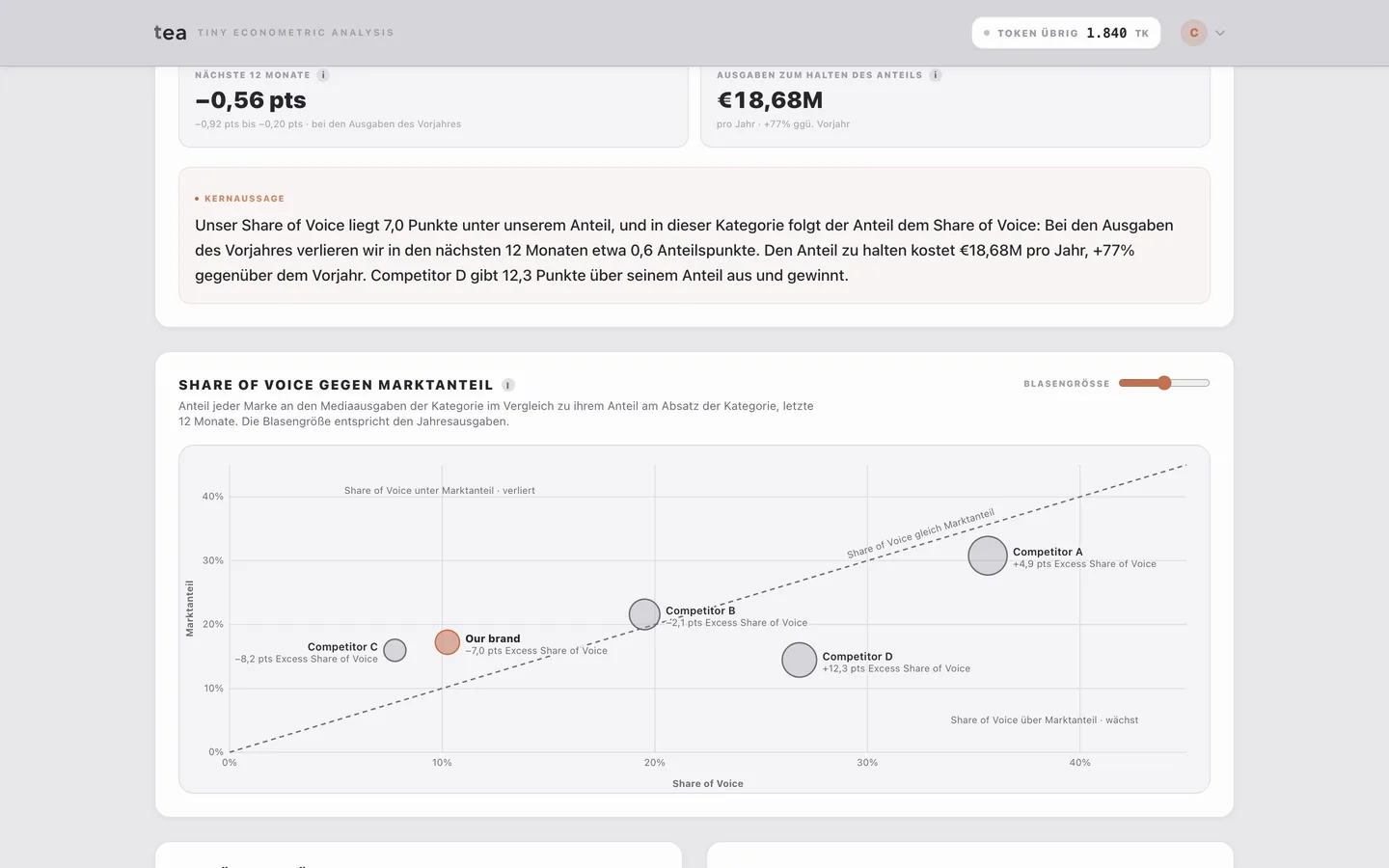Screen dimensions: 1389x868
Task: Click the €18,68M value
Action: [770, 100]
